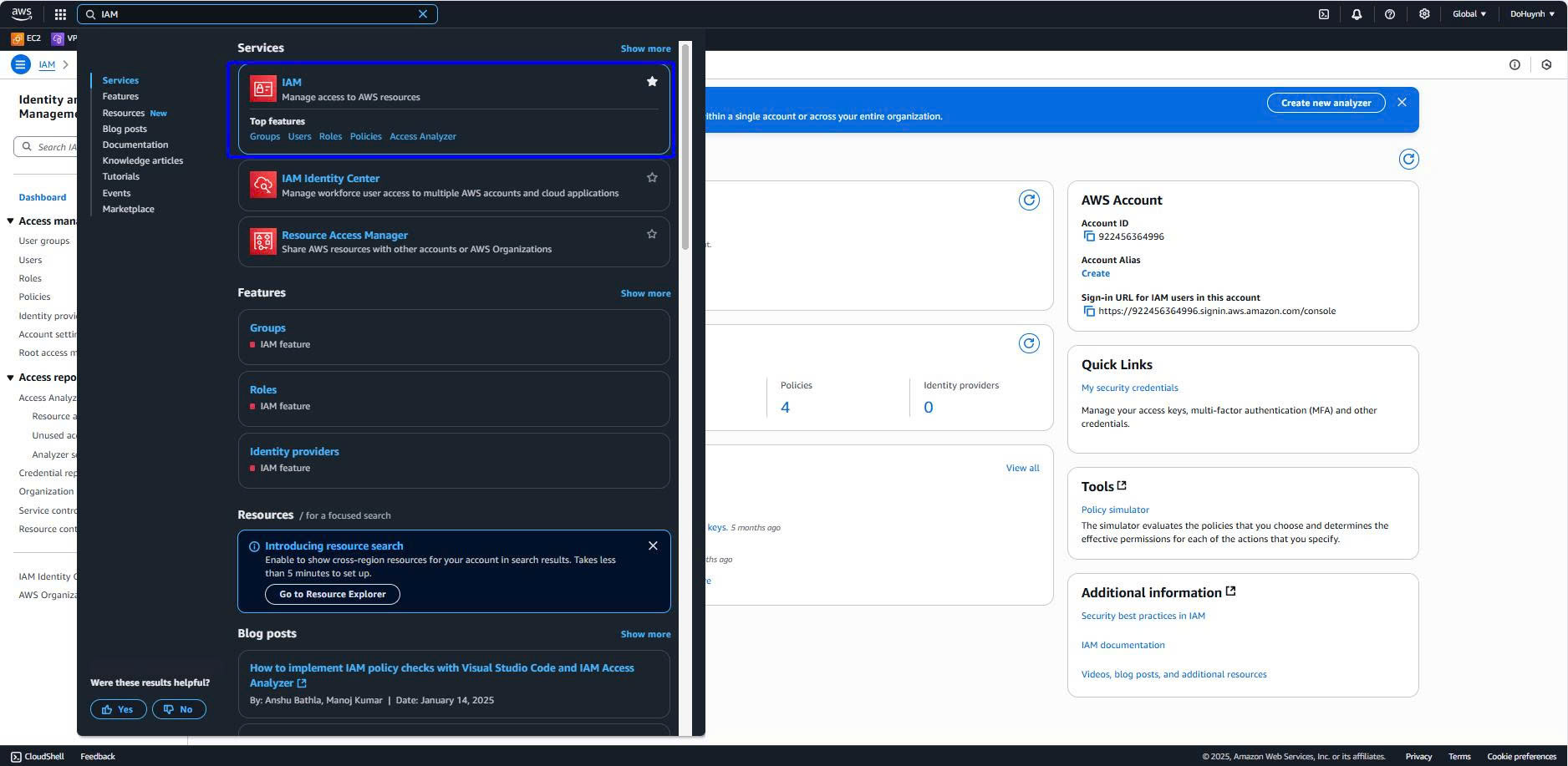Click the Create new analyzer button
Image resolution: width=1568 pixels, height=766 pixels.
point(1326,103)
